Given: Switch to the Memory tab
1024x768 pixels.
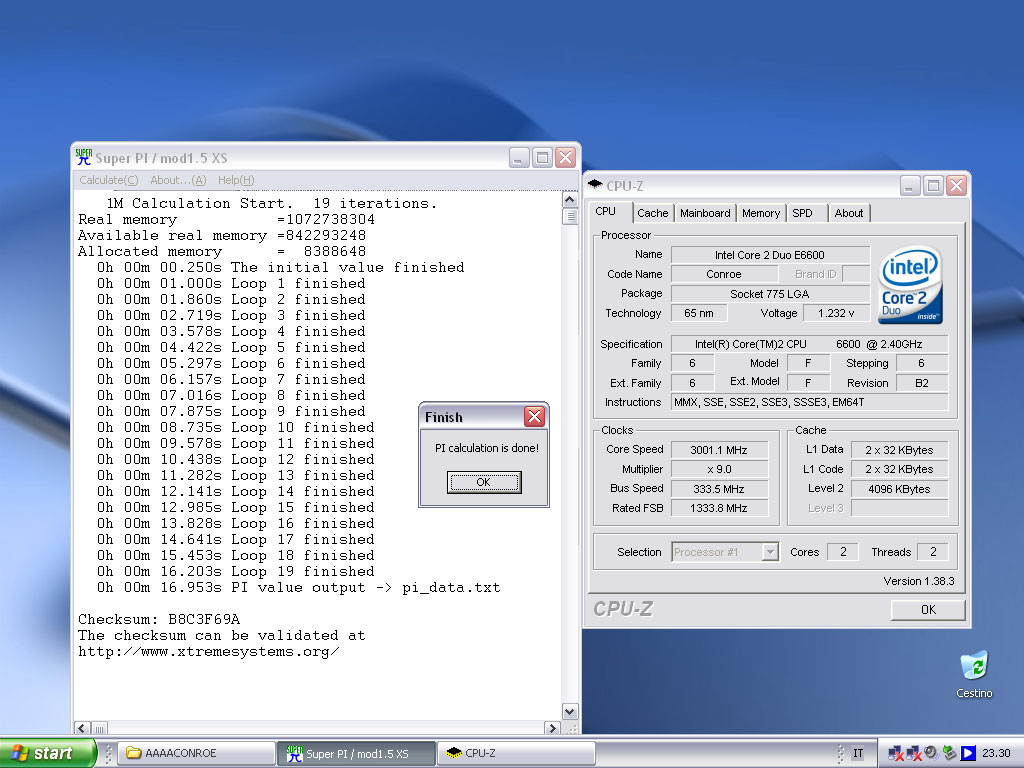Looking at the screenshot, I should point(761,213).
